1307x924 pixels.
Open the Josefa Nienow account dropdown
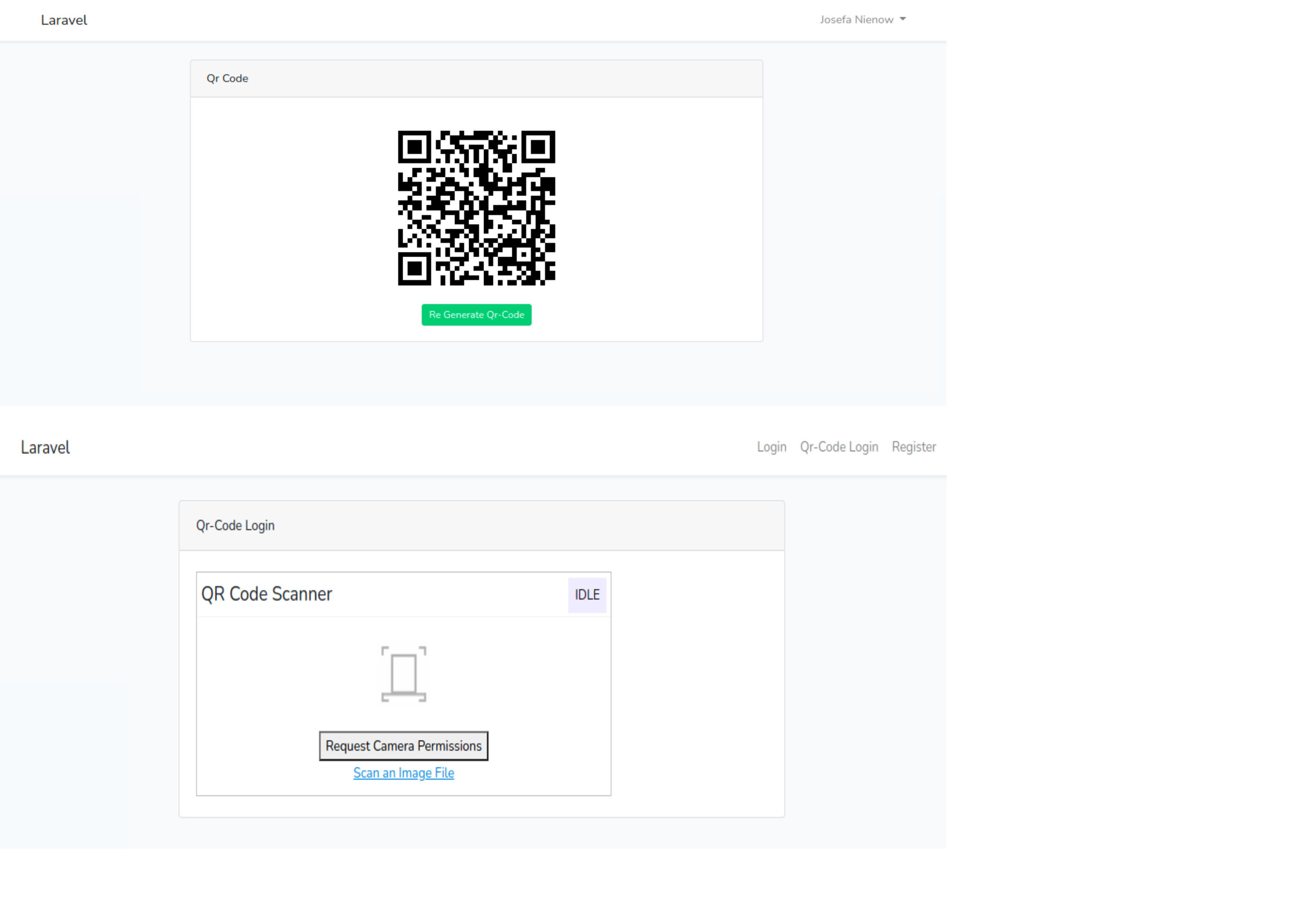[857, 19]
